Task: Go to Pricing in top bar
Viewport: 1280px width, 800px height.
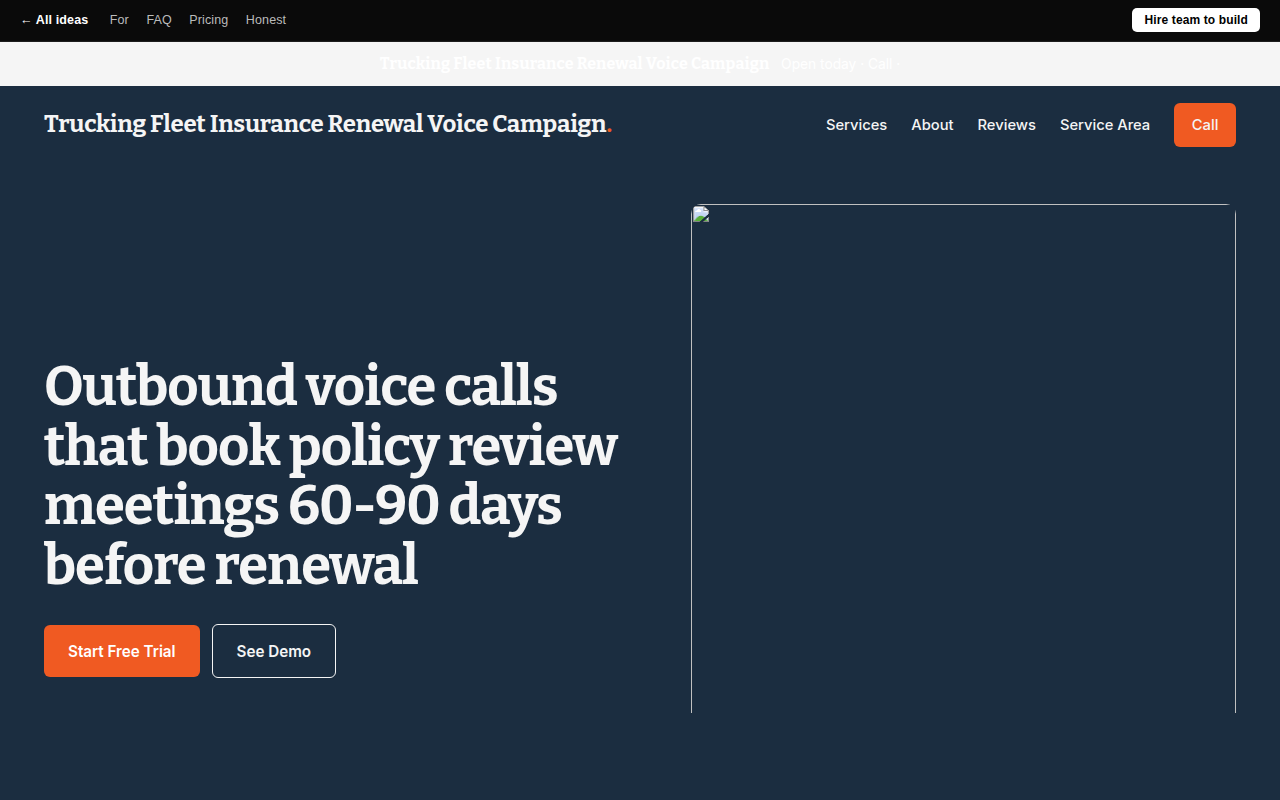Action: coord(208,20)
